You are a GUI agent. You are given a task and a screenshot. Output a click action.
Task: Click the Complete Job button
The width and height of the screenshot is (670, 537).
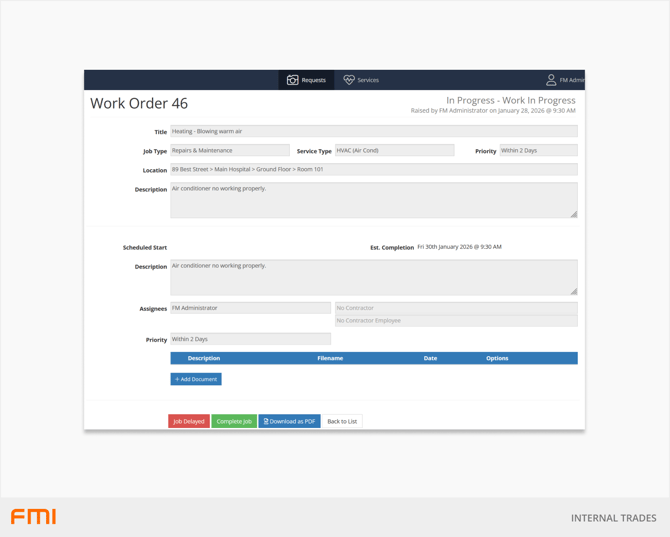point(234,421)
